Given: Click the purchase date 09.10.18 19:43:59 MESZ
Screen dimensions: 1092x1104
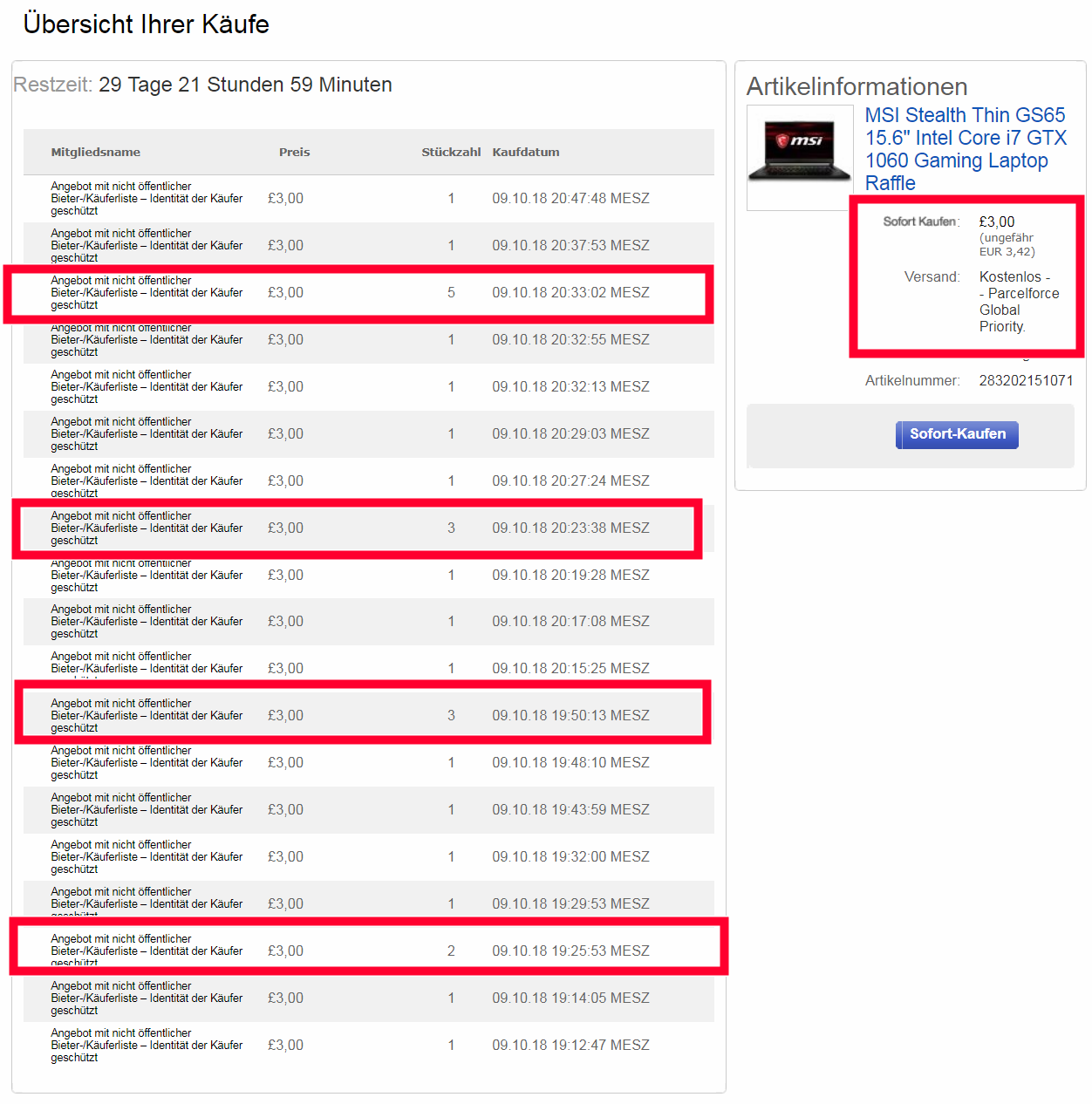Looking at the screenshot, I should [570, 809].
